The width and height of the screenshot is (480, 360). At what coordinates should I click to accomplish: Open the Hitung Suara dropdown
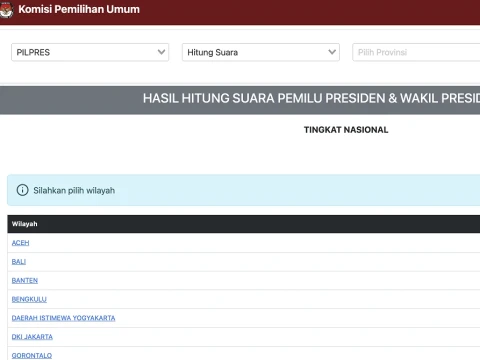[x=261, y=52]
